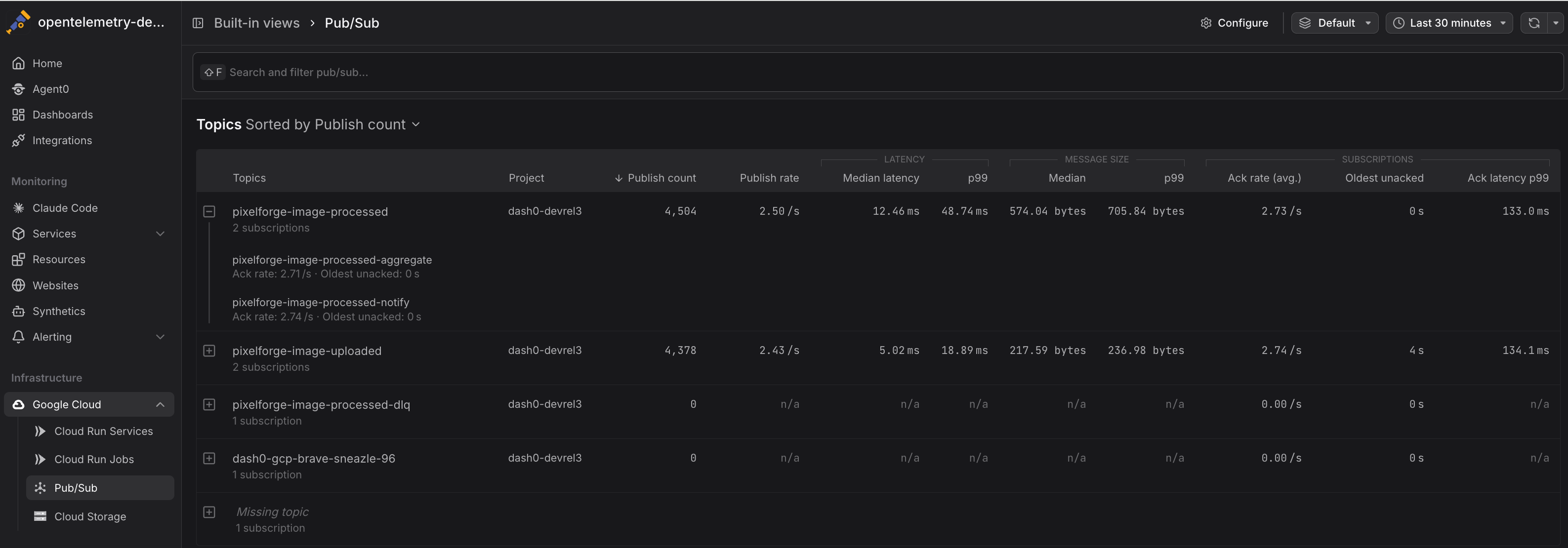Click the 4 s oldest unacked value

click(1416, 351)
